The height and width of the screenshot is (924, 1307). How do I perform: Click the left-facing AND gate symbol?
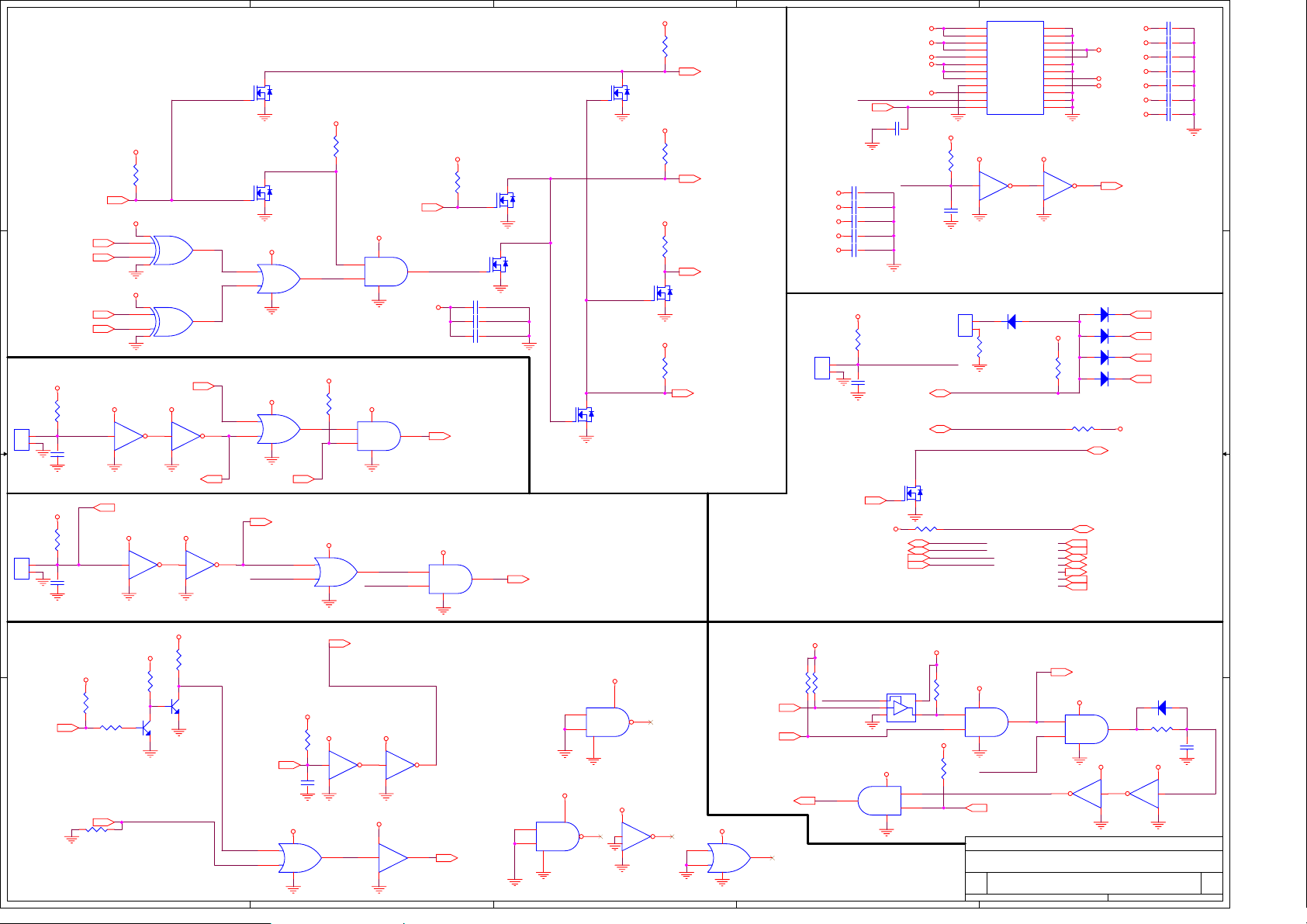pos(880,801)
